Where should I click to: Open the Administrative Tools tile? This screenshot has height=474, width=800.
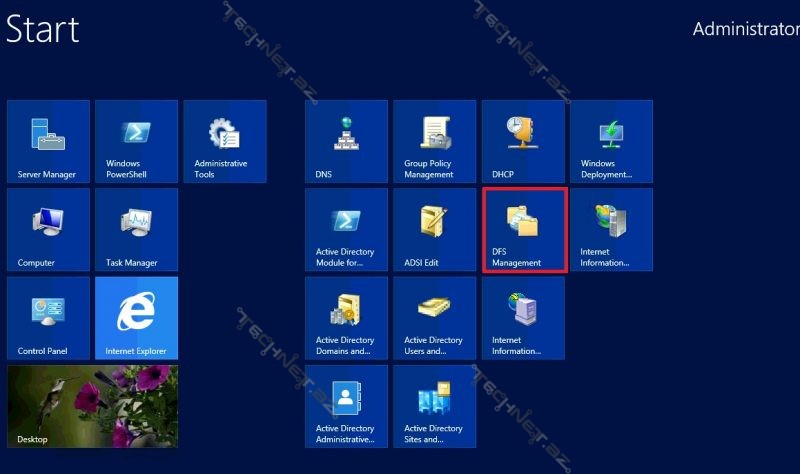(224, 141)
